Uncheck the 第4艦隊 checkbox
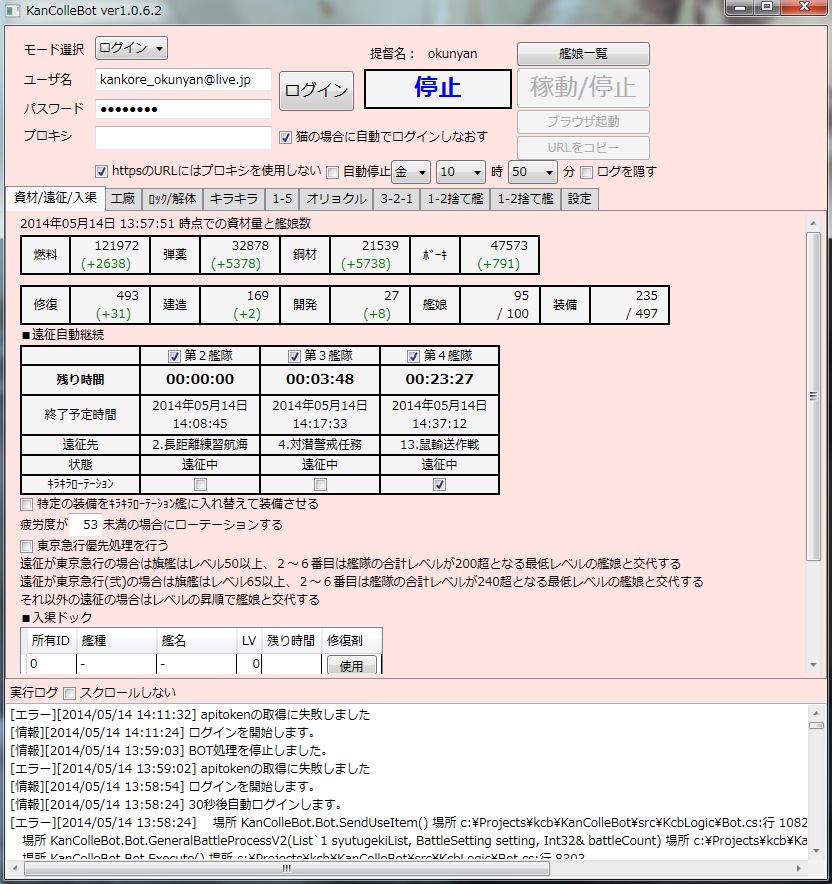Screen dimensions: 832x884 pos(414,356)
